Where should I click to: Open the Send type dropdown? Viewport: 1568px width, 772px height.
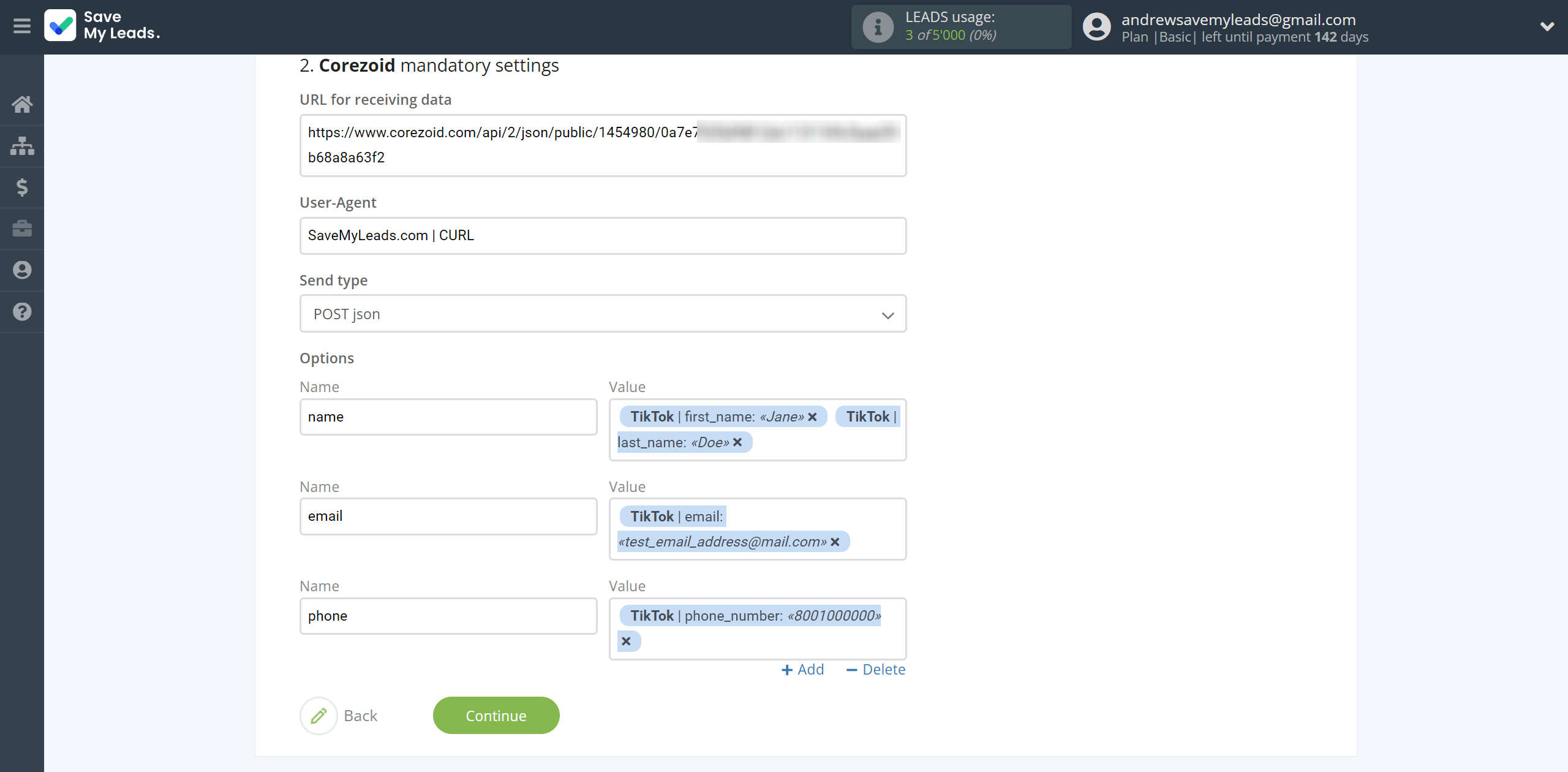[603, 314]
